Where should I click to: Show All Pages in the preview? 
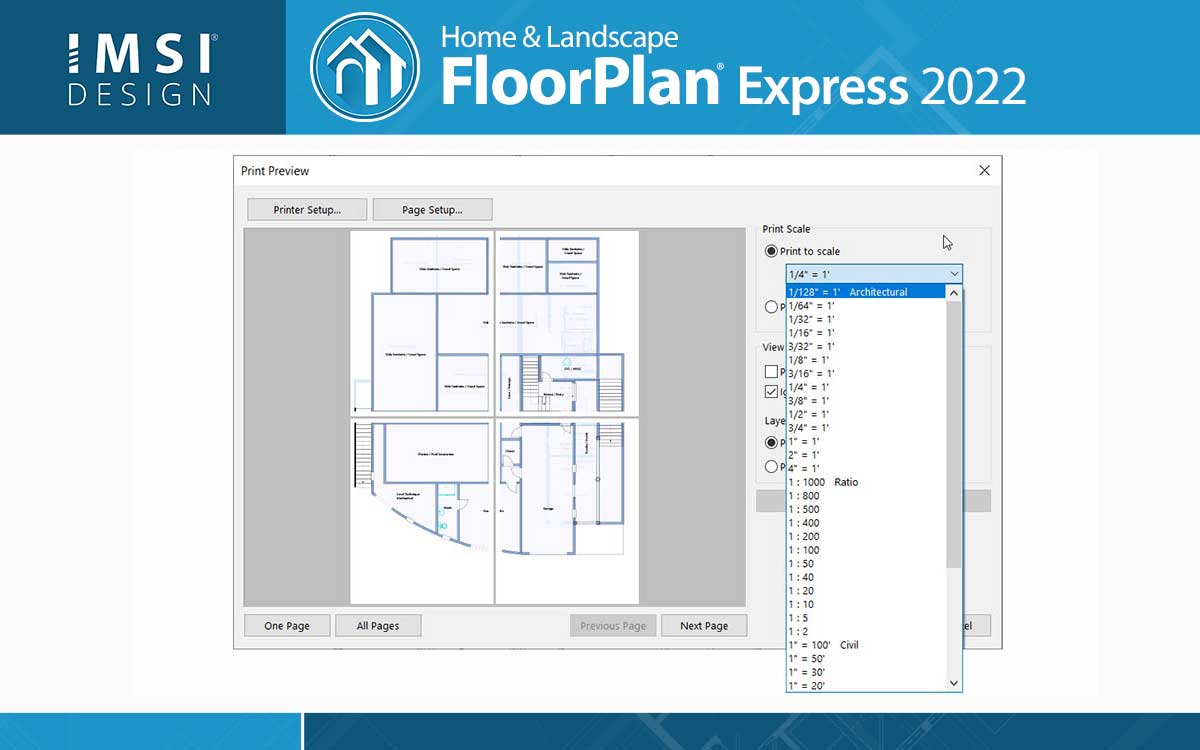378,626
